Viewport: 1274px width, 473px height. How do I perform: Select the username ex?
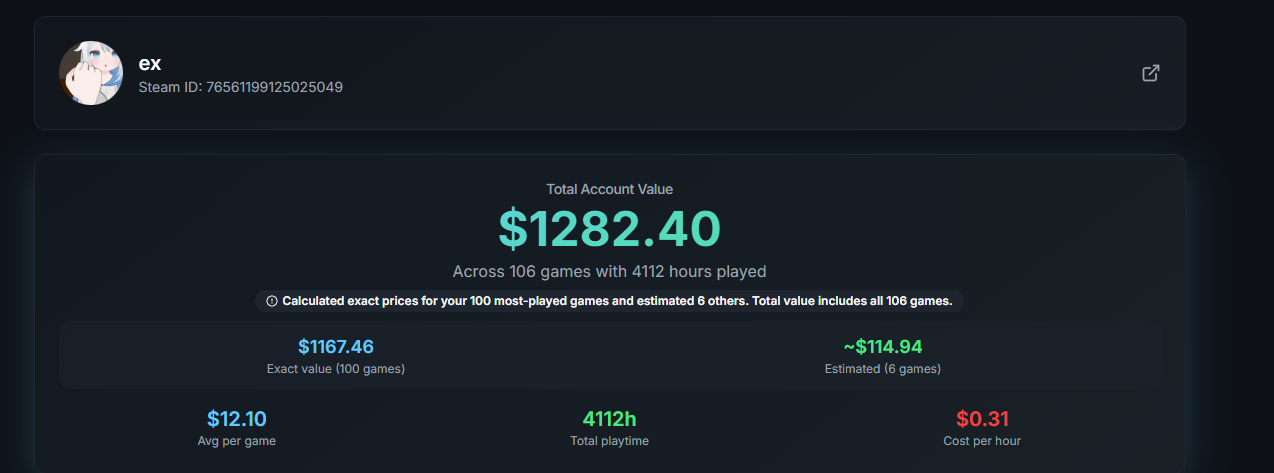[150, 63]
